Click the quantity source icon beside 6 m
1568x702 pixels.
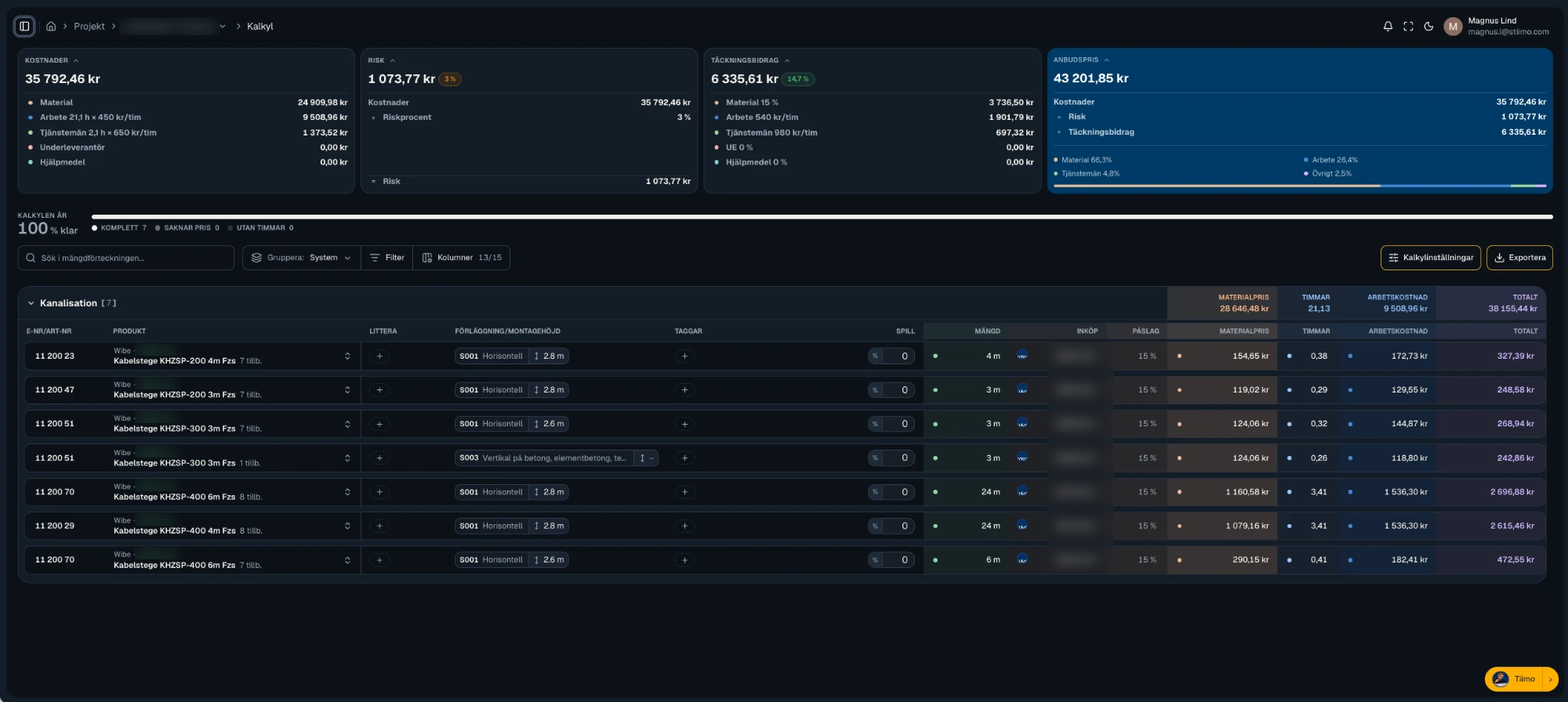tap(1022, 559)
